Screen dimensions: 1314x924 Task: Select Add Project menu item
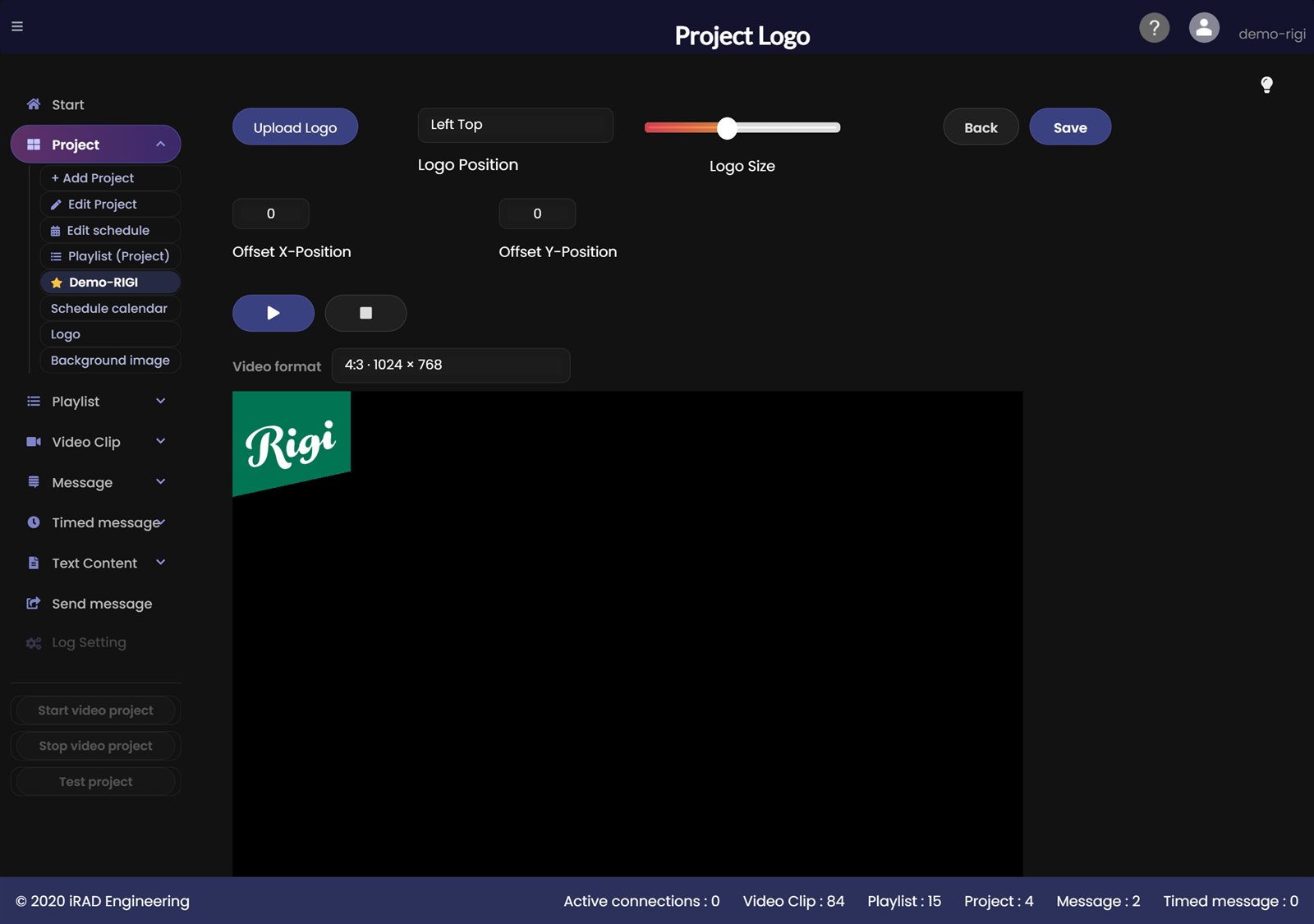(110, 178)
